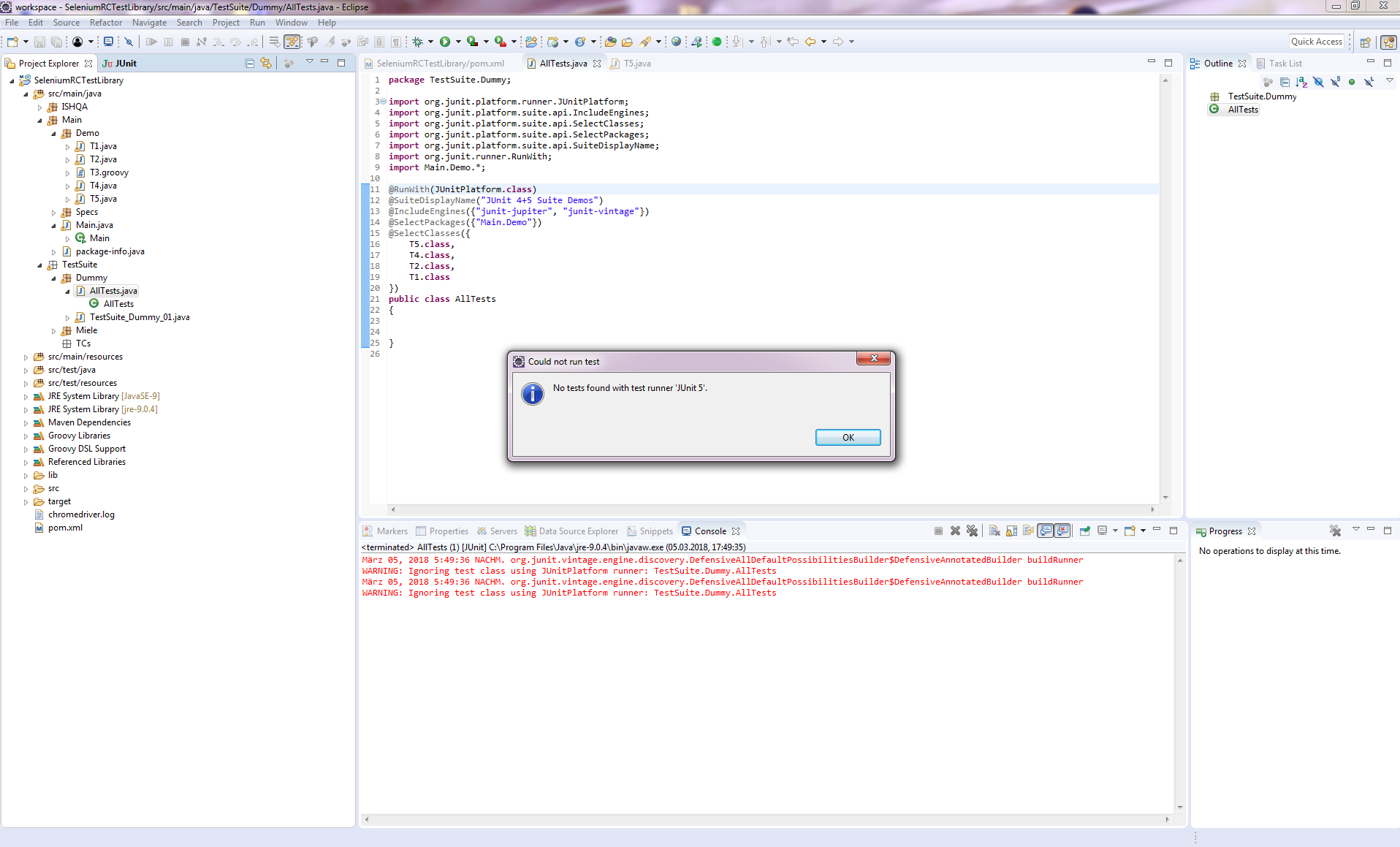Open the Debug dropdown arrow
The height and width of the screenshot is (847, 1400).
pyautogui.click(x=430, y=42)
